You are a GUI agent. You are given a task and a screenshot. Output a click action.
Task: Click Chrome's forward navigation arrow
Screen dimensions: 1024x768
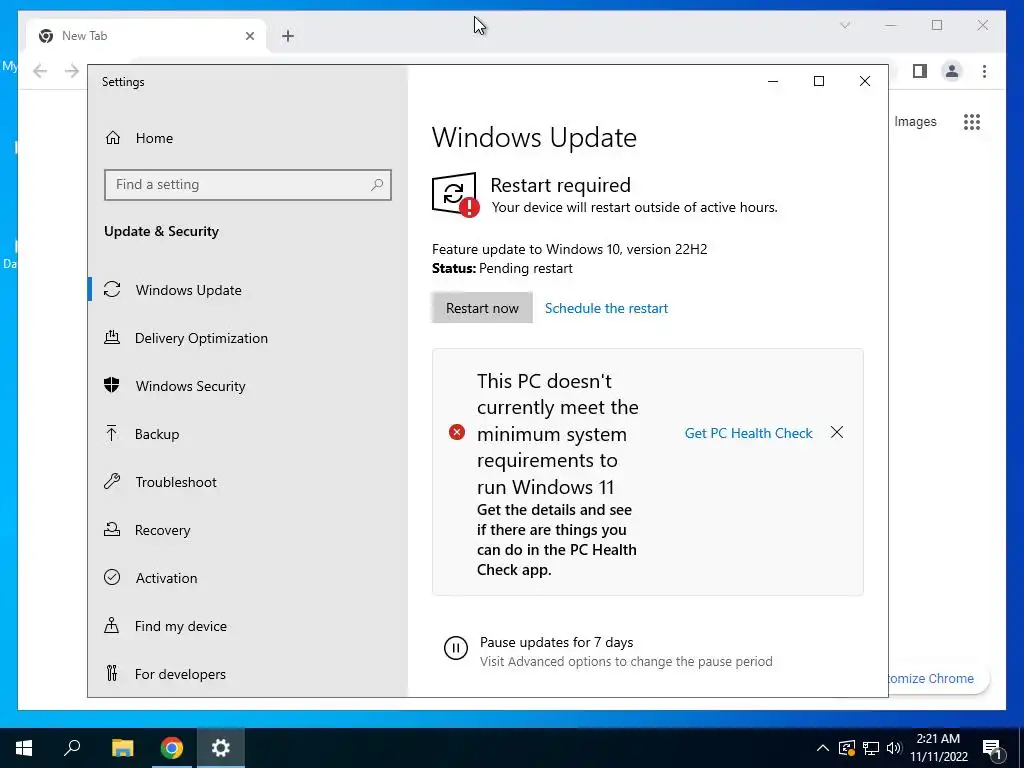point(72,71)
